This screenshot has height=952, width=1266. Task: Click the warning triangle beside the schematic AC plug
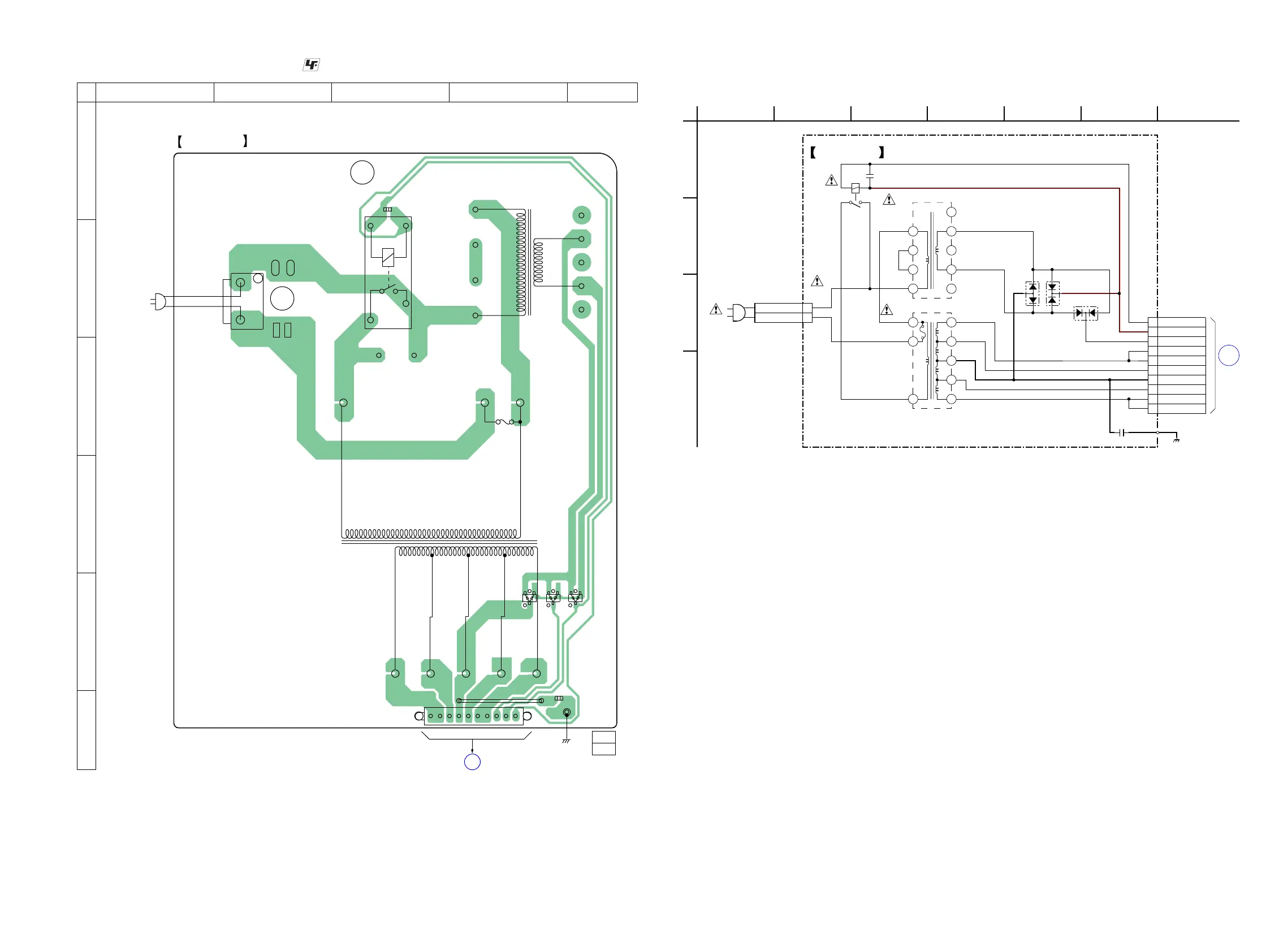click(715, 309)
